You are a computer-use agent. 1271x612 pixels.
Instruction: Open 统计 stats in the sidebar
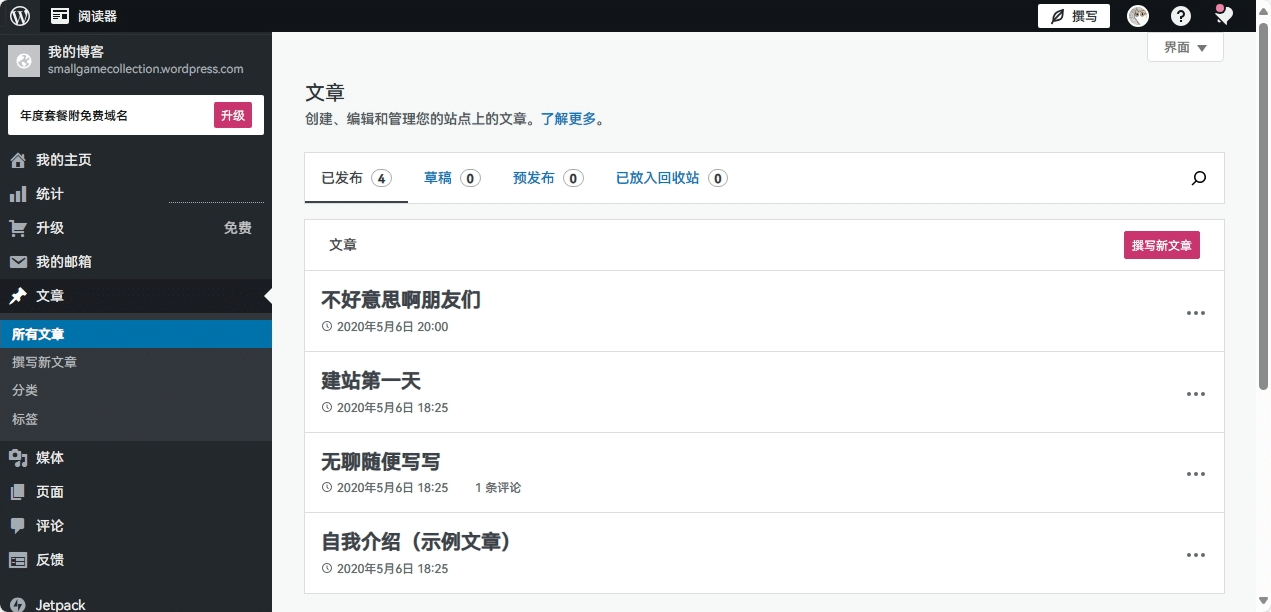49,194
